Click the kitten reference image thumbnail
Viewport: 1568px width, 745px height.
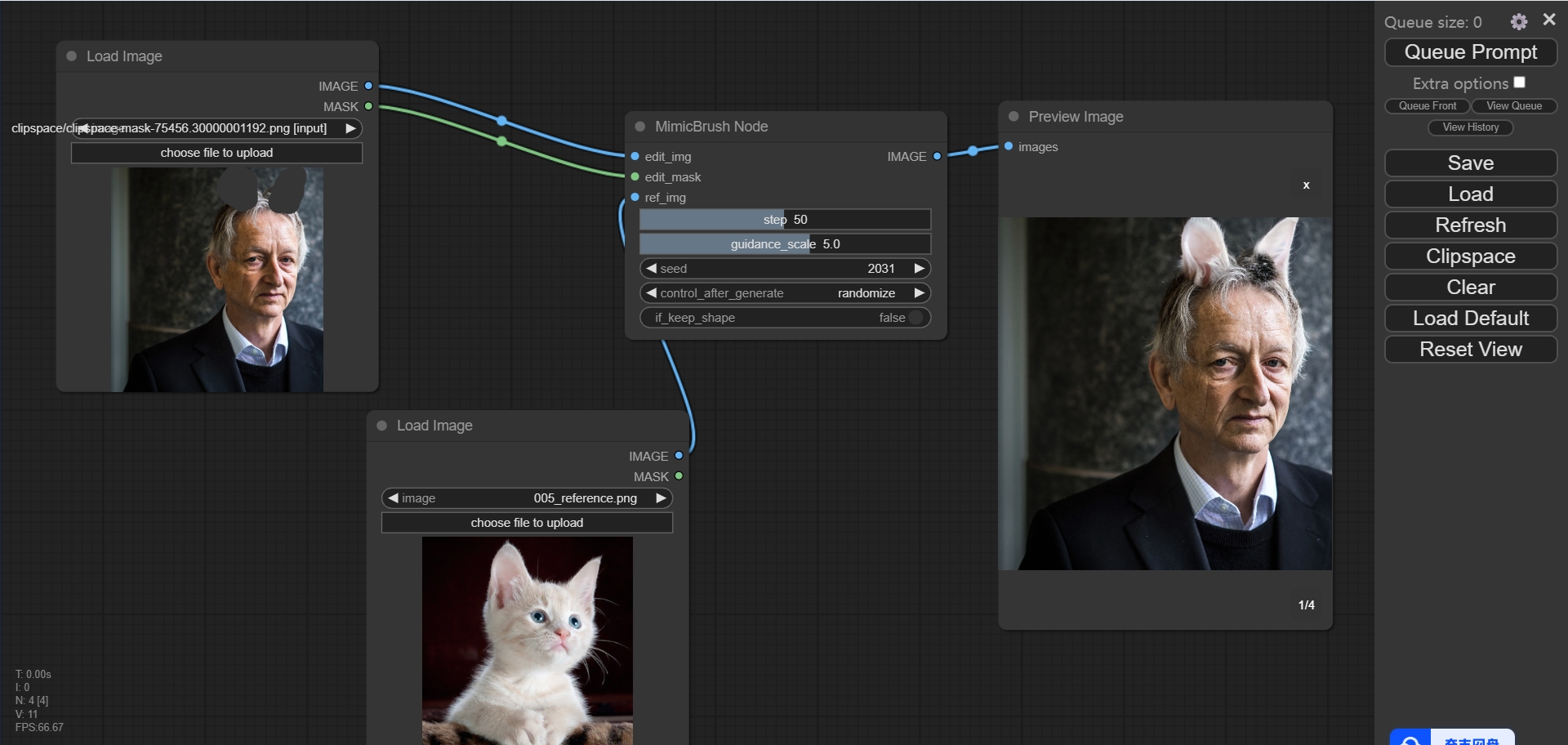coord(527,640)
